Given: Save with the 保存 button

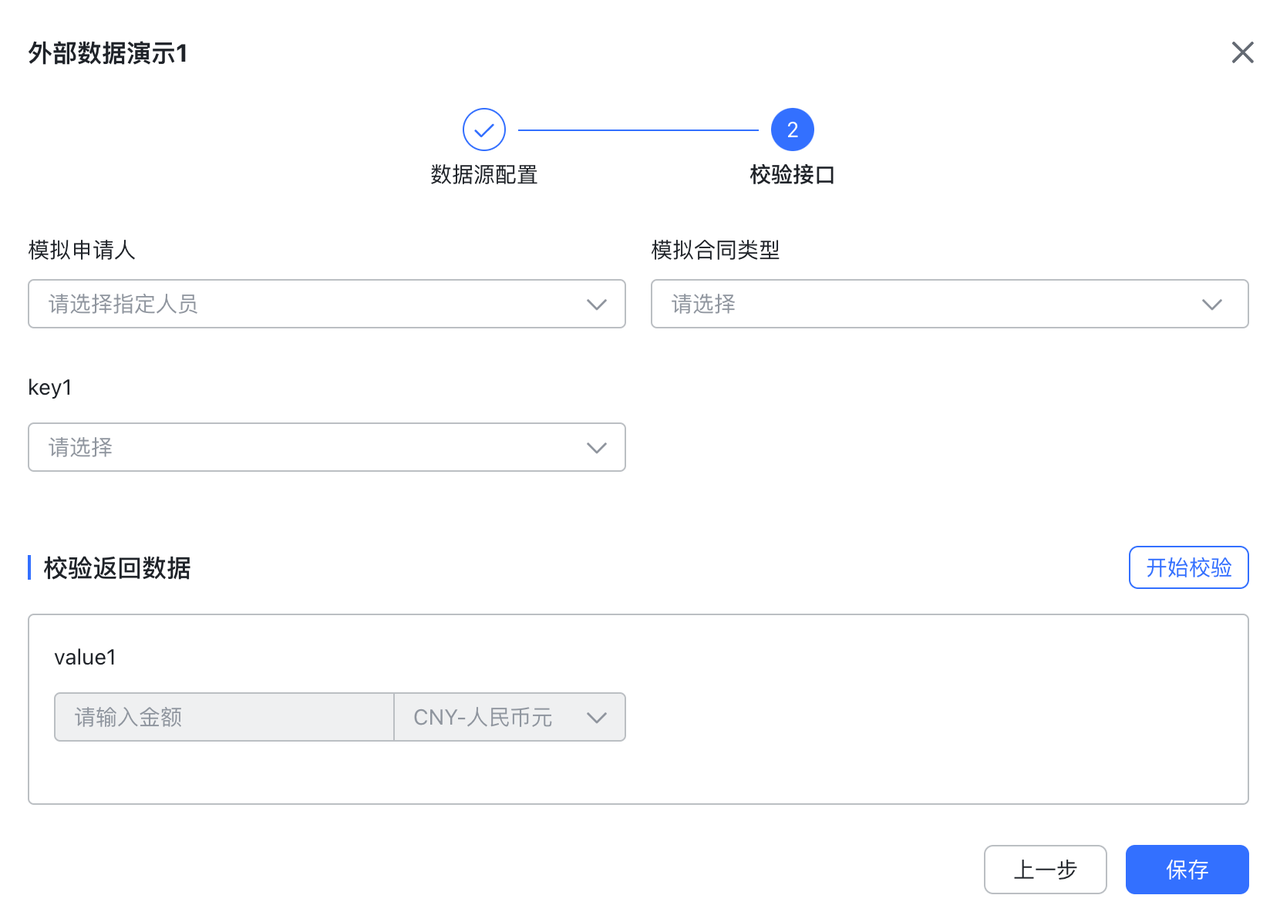Looking at the screenshot, I should 1187,870.
